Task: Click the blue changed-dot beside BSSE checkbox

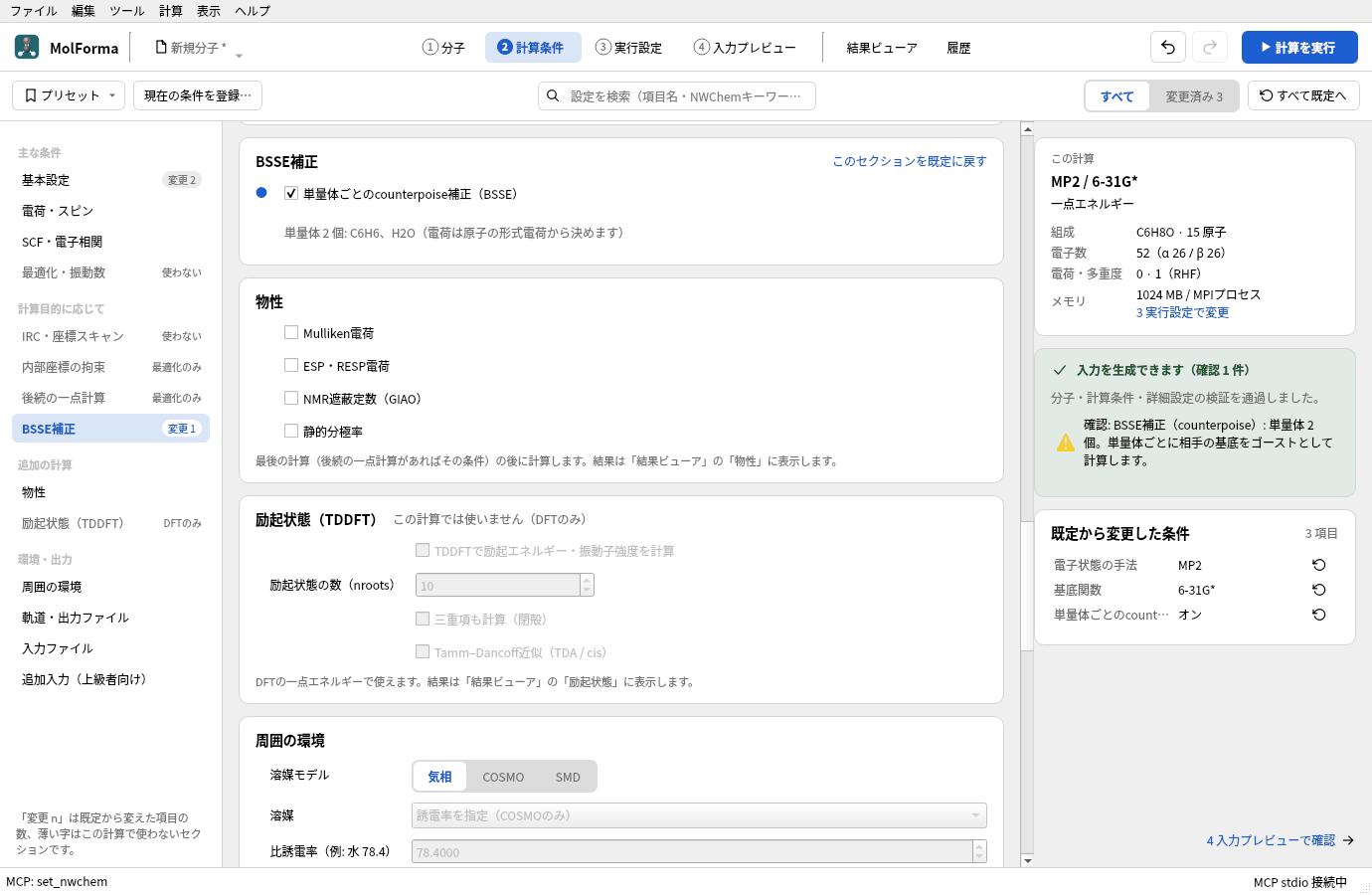Action: pos(261,193)
